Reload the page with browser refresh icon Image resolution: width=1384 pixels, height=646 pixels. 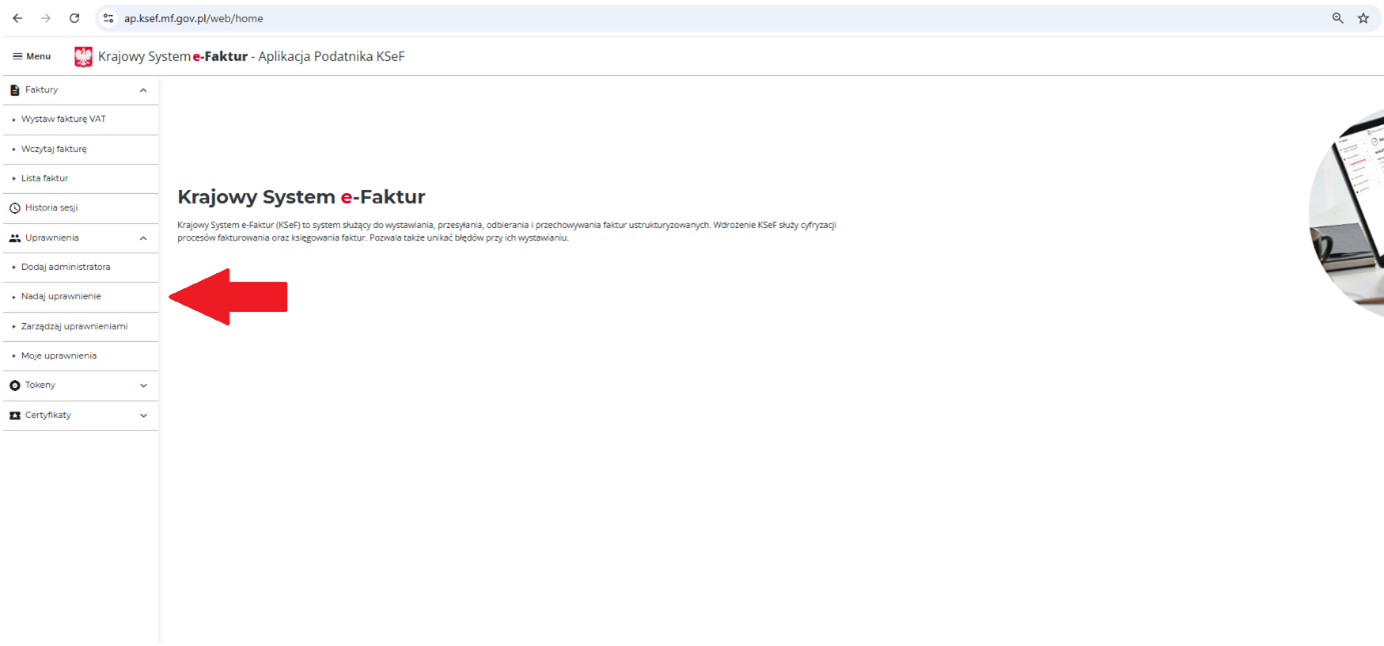74,18
